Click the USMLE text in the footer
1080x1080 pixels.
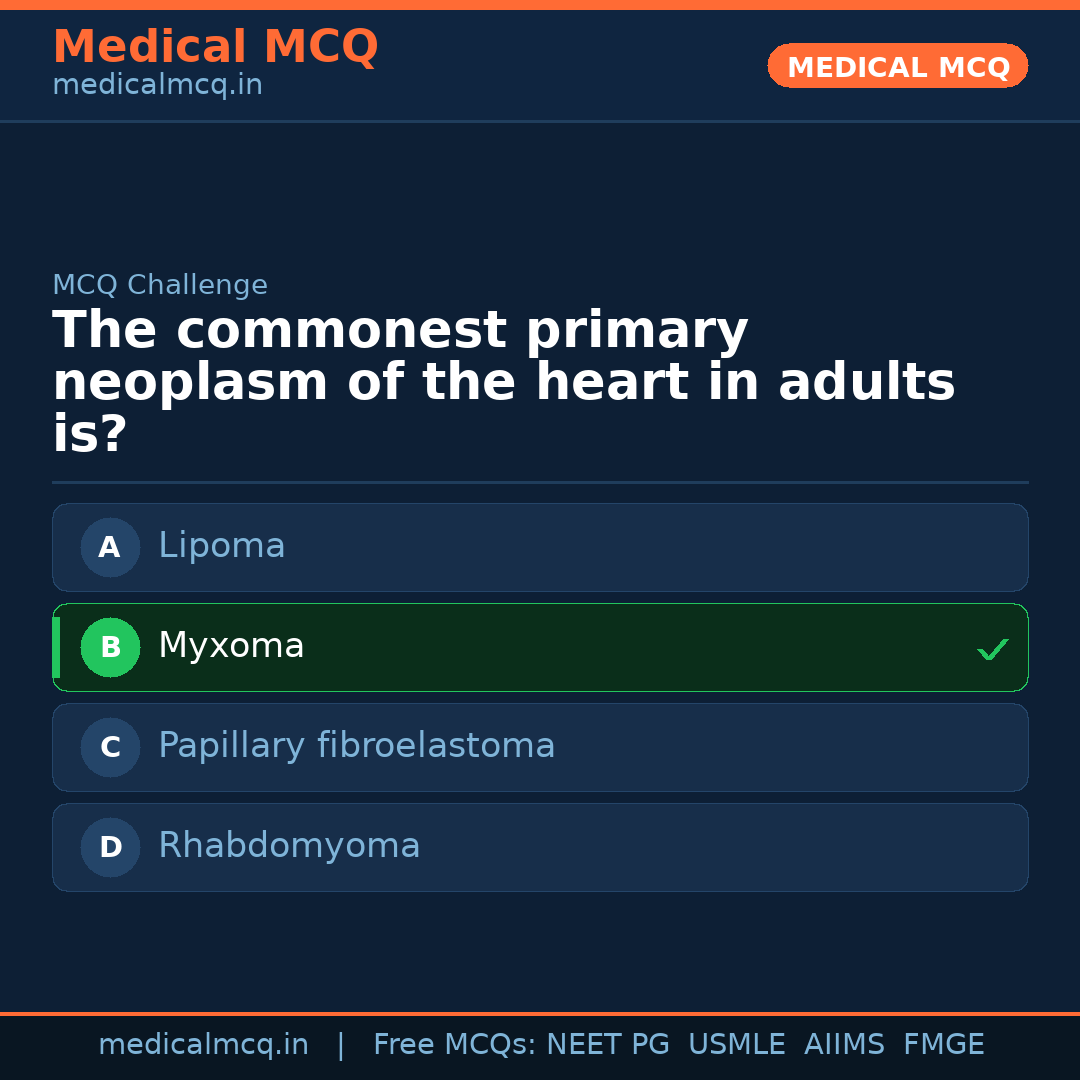pos(736,1045)
